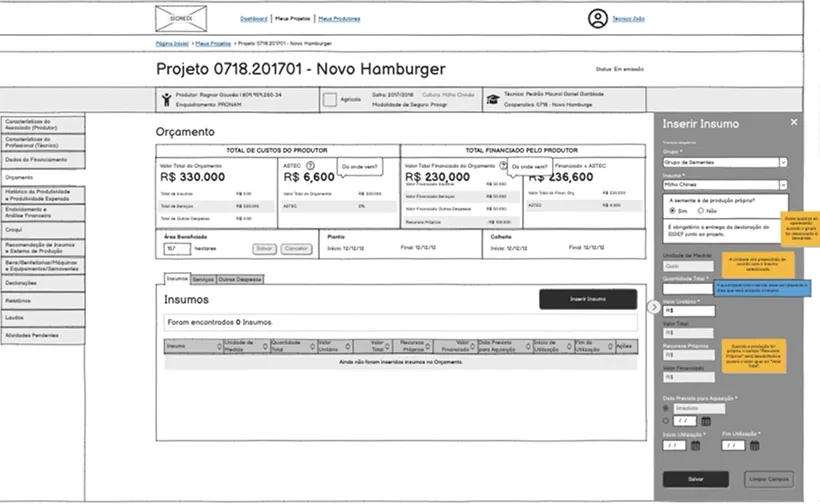820x504 pixels.
Task: Open Laudos sidebar item
Action: click(x=42, y=318)
